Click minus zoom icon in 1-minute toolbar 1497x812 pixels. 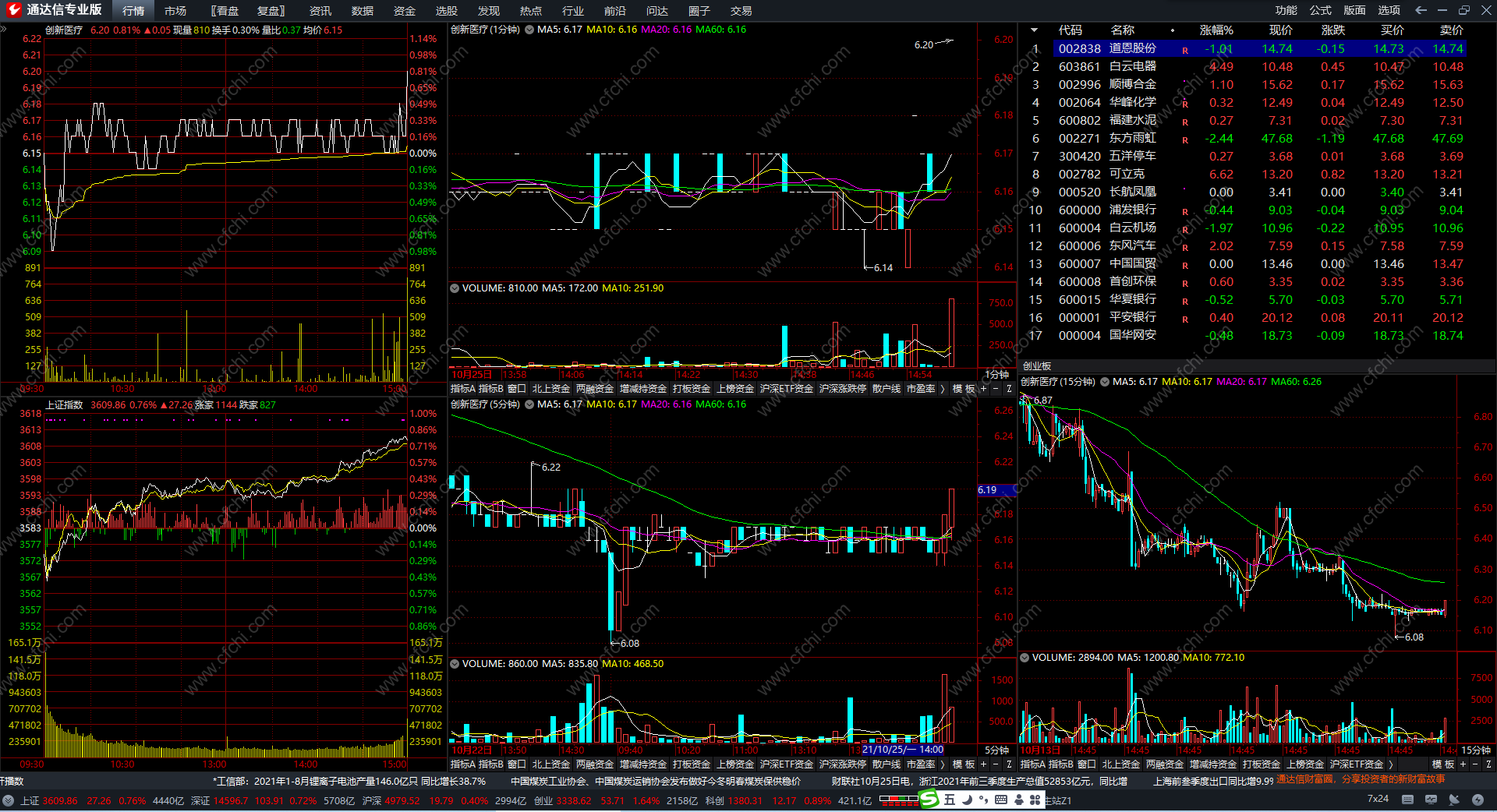pos(996,389)
